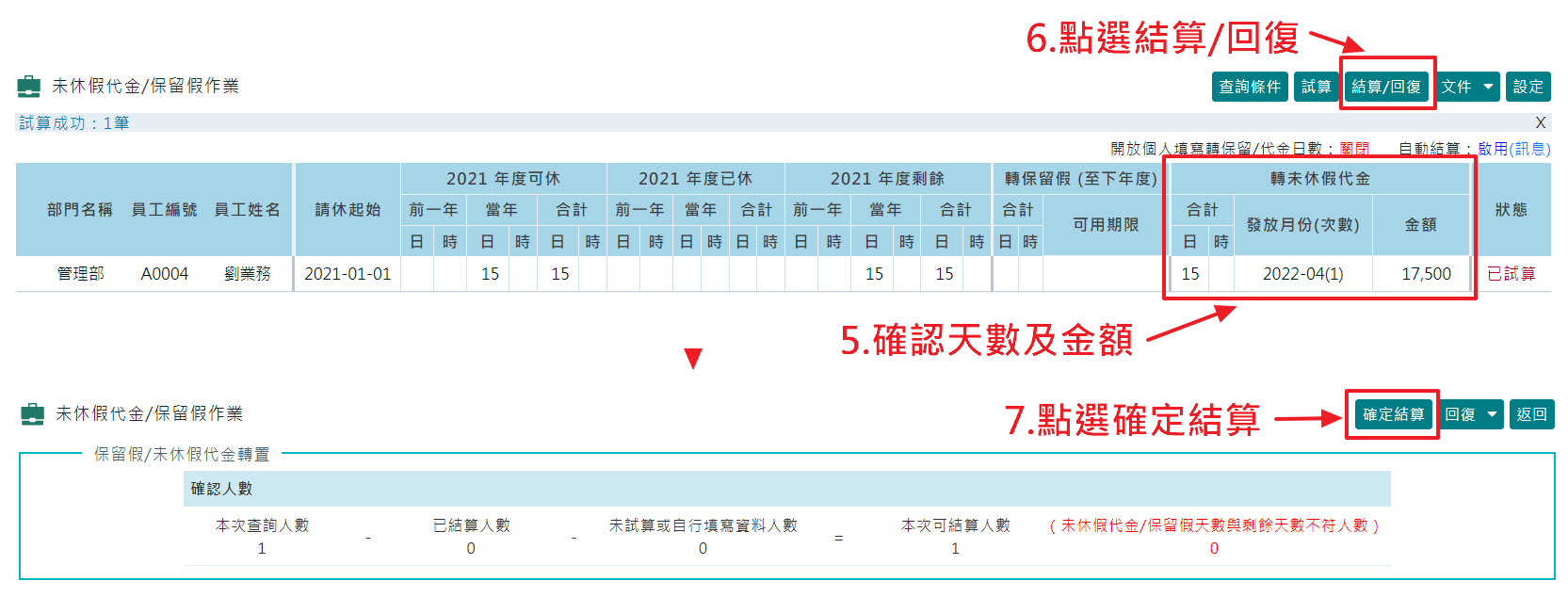Click the 發放月份(次數) column header
1568x597 pixels.
tap(1303, 225)
